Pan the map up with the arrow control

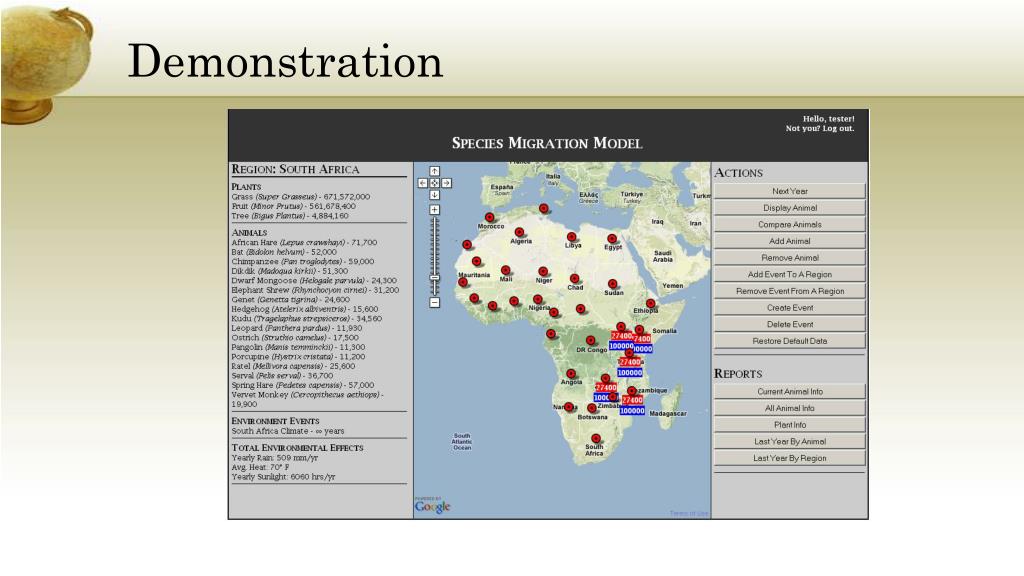coord(434,171)
